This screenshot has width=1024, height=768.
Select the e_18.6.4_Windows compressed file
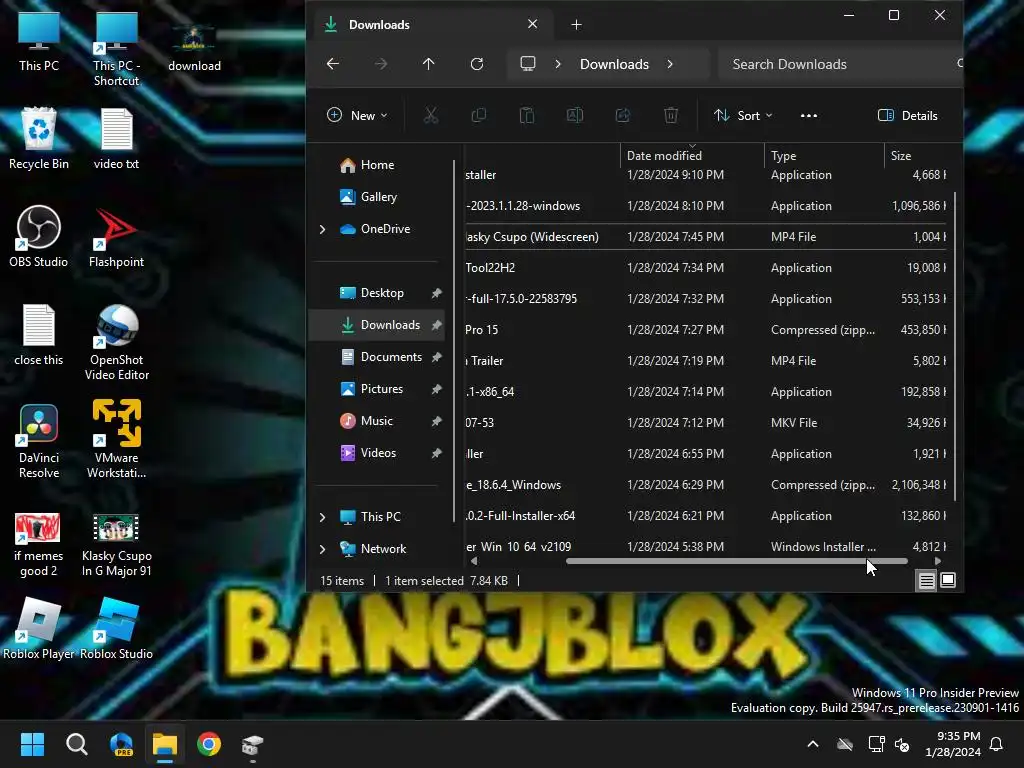pyautogui.click(x=707, y=485)
